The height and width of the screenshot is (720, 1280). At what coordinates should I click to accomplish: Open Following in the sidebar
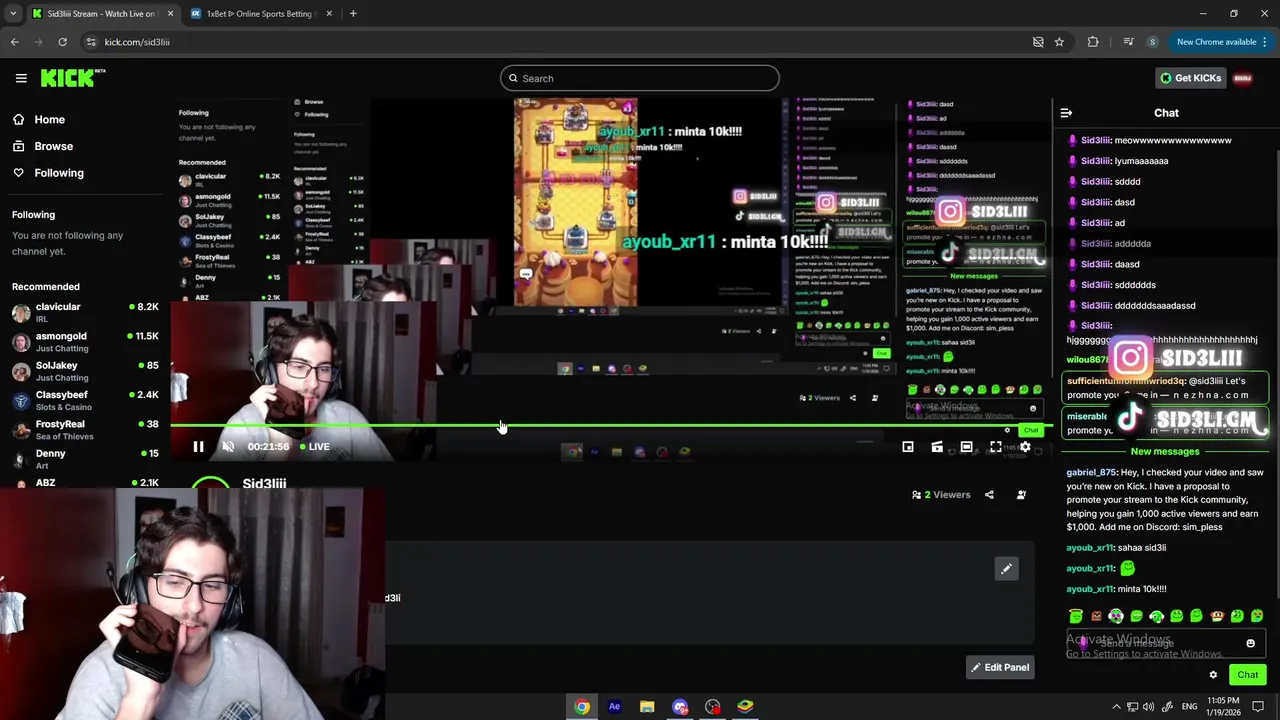point(50,173)
